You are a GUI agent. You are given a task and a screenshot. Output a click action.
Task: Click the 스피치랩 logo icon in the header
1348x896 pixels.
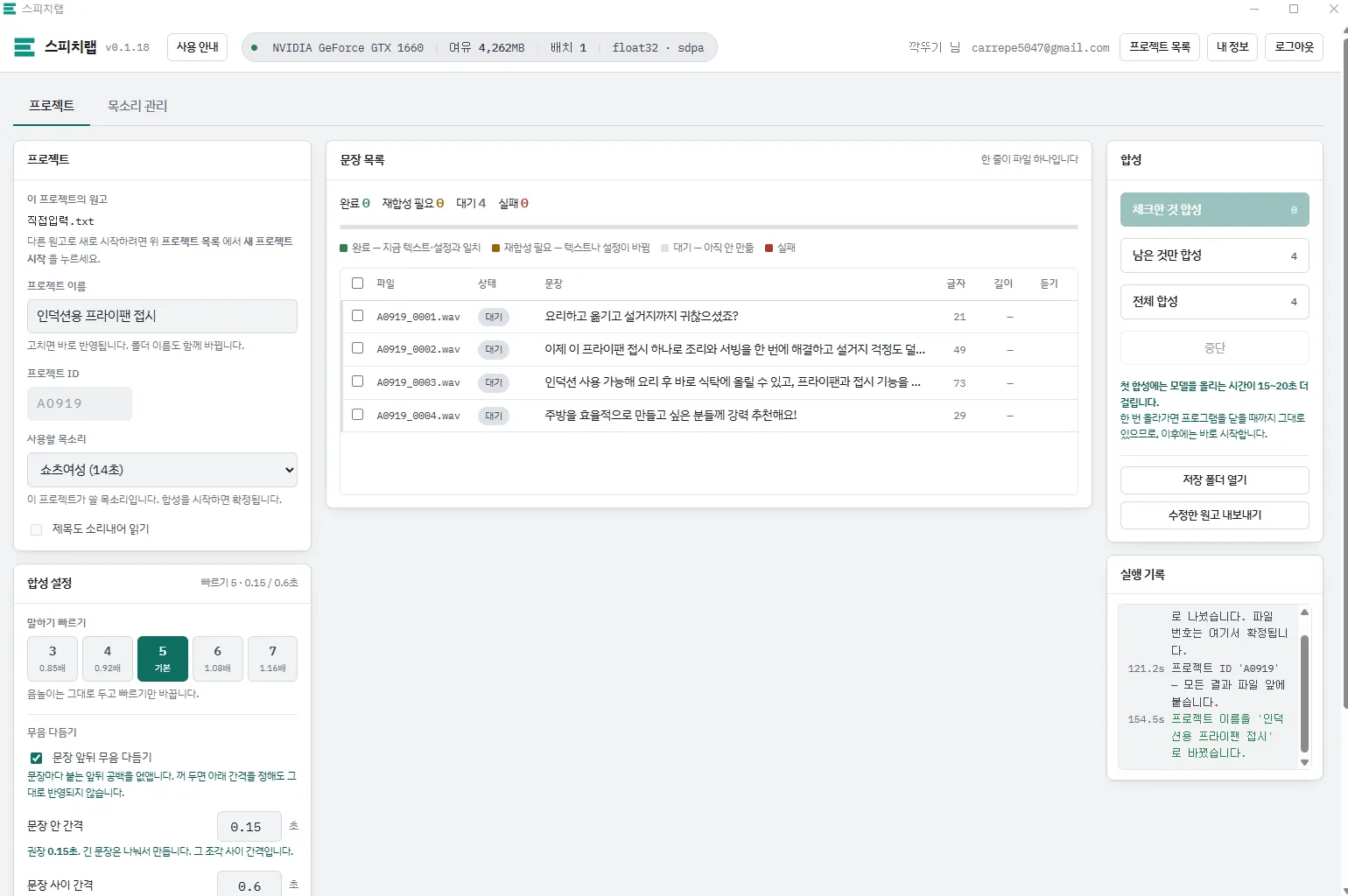[x=25, y=47]
